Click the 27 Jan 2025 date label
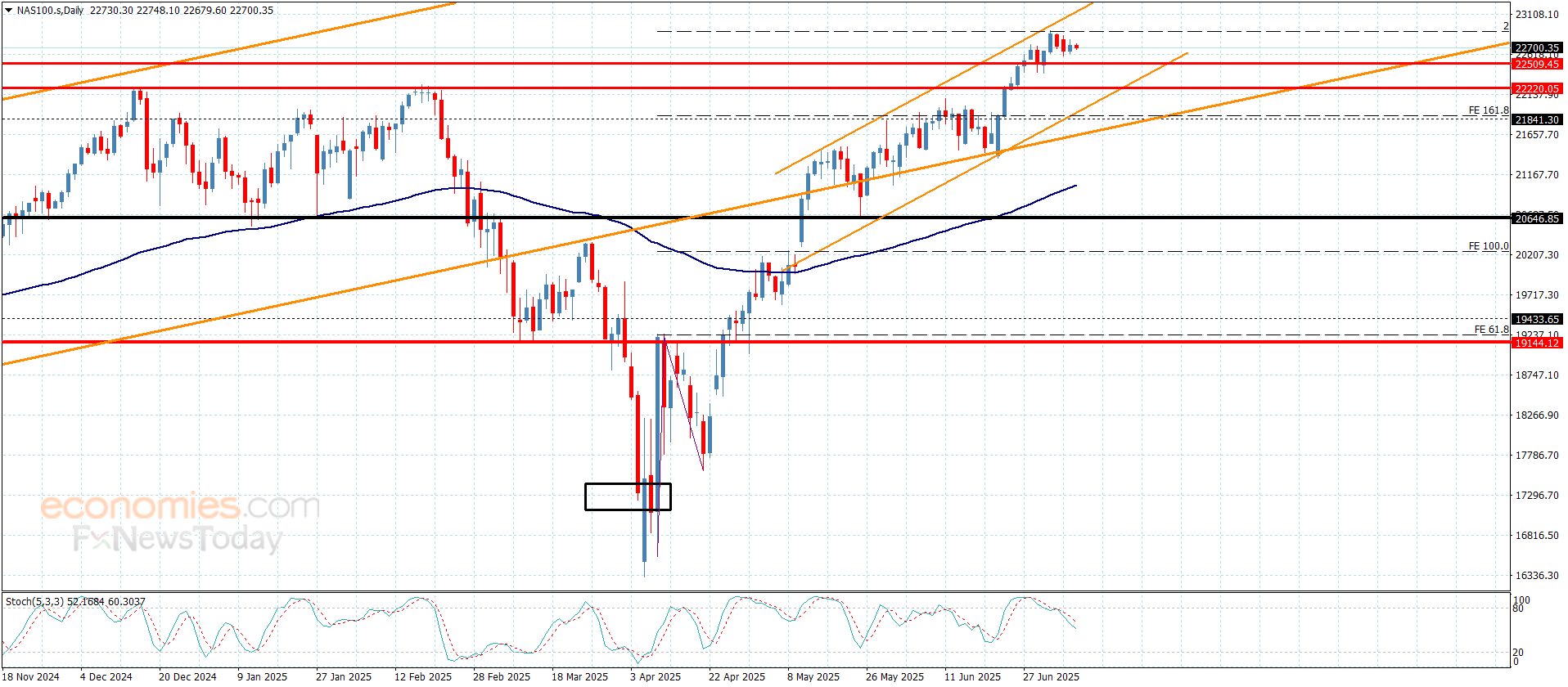Screen dimensions: 1568x687 [x=344, y=676]
